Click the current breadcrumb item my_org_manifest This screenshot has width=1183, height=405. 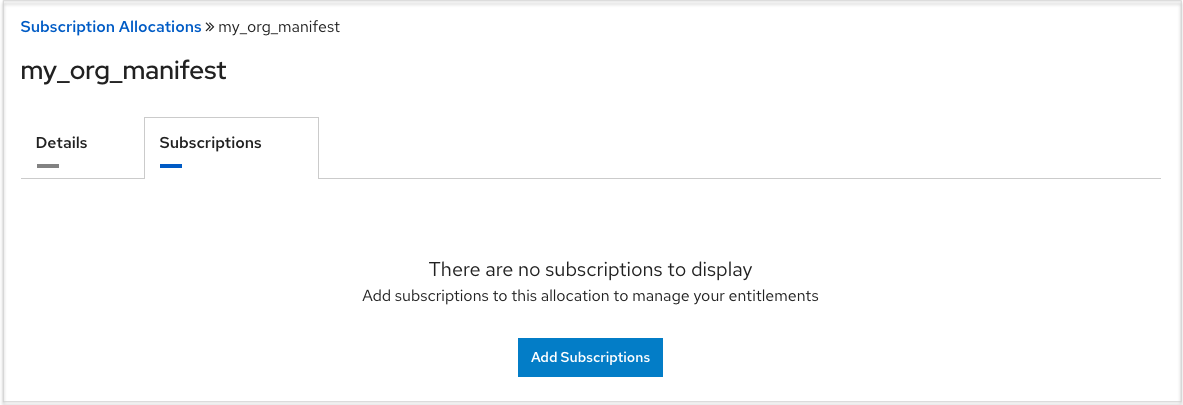(x=279, y=27)
